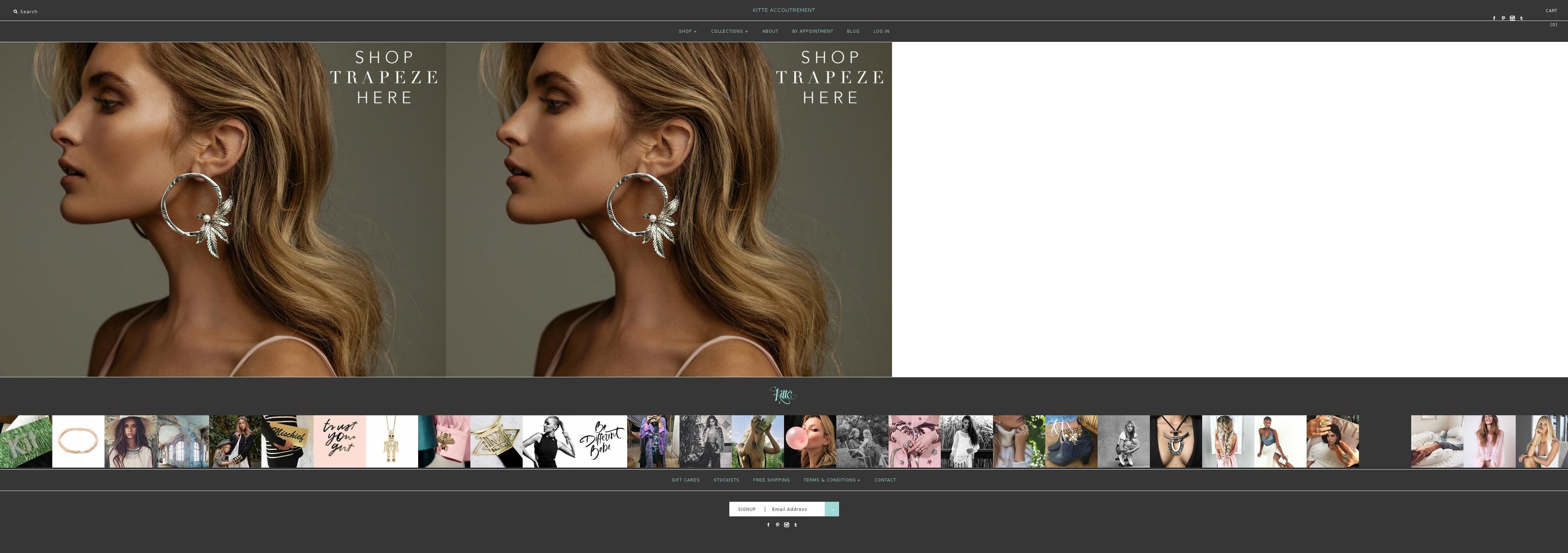Screen dimensions: 1568x553
Task: Open the Stockists link
Action: click(x=726, y=480)
